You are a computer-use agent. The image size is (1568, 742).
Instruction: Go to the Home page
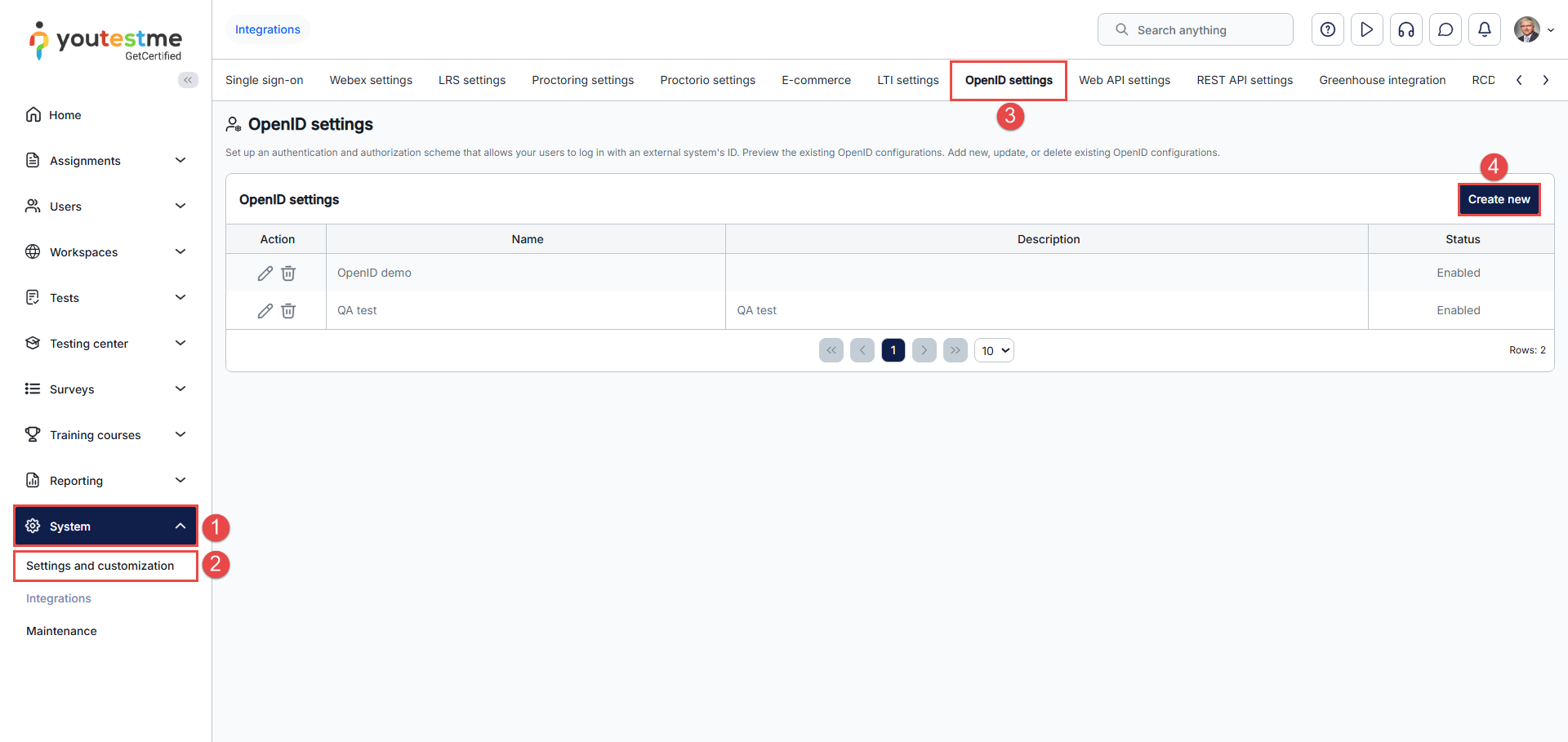(65, 115)
